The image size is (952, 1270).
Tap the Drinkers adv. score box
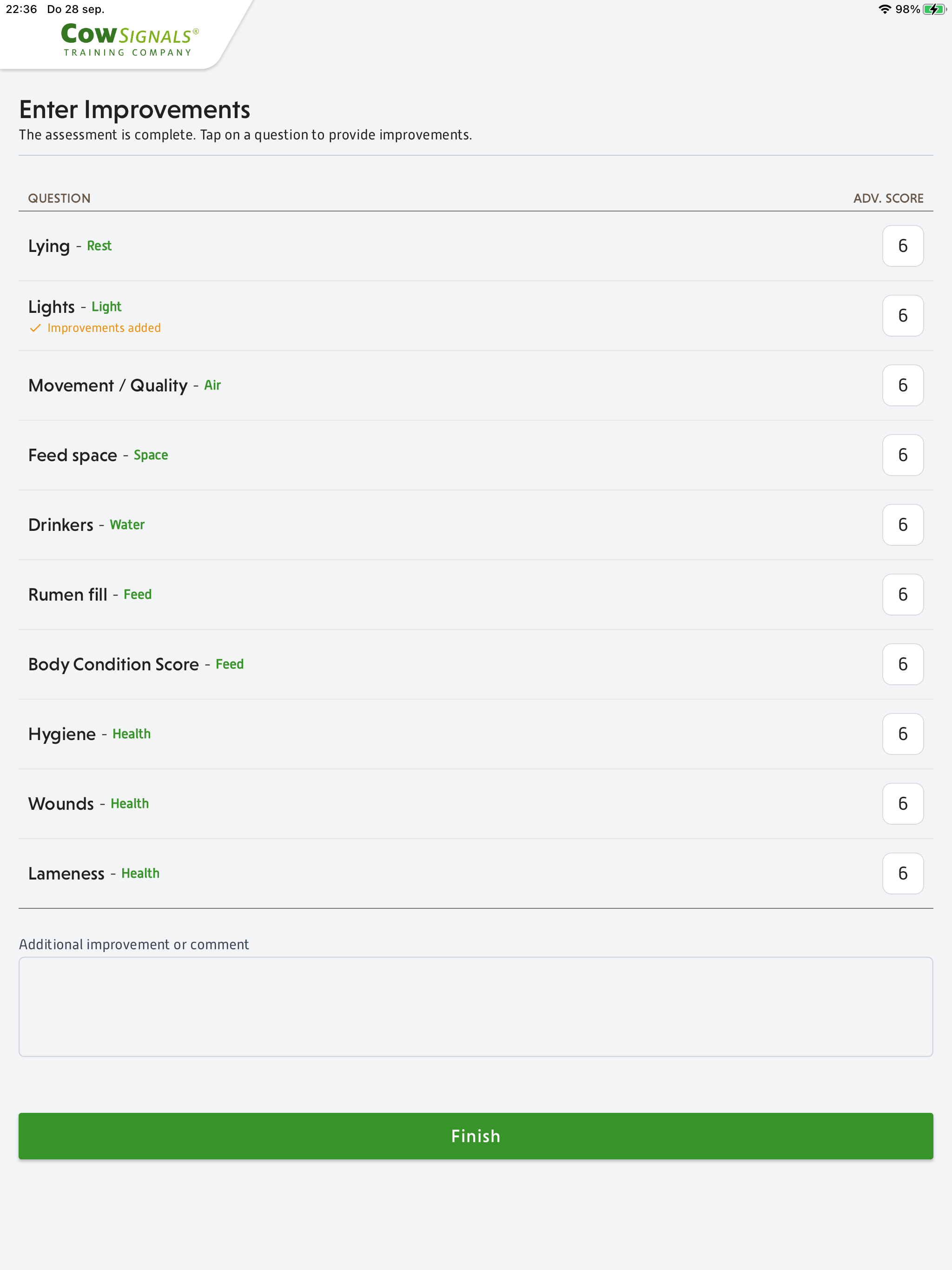pos(903,525)
